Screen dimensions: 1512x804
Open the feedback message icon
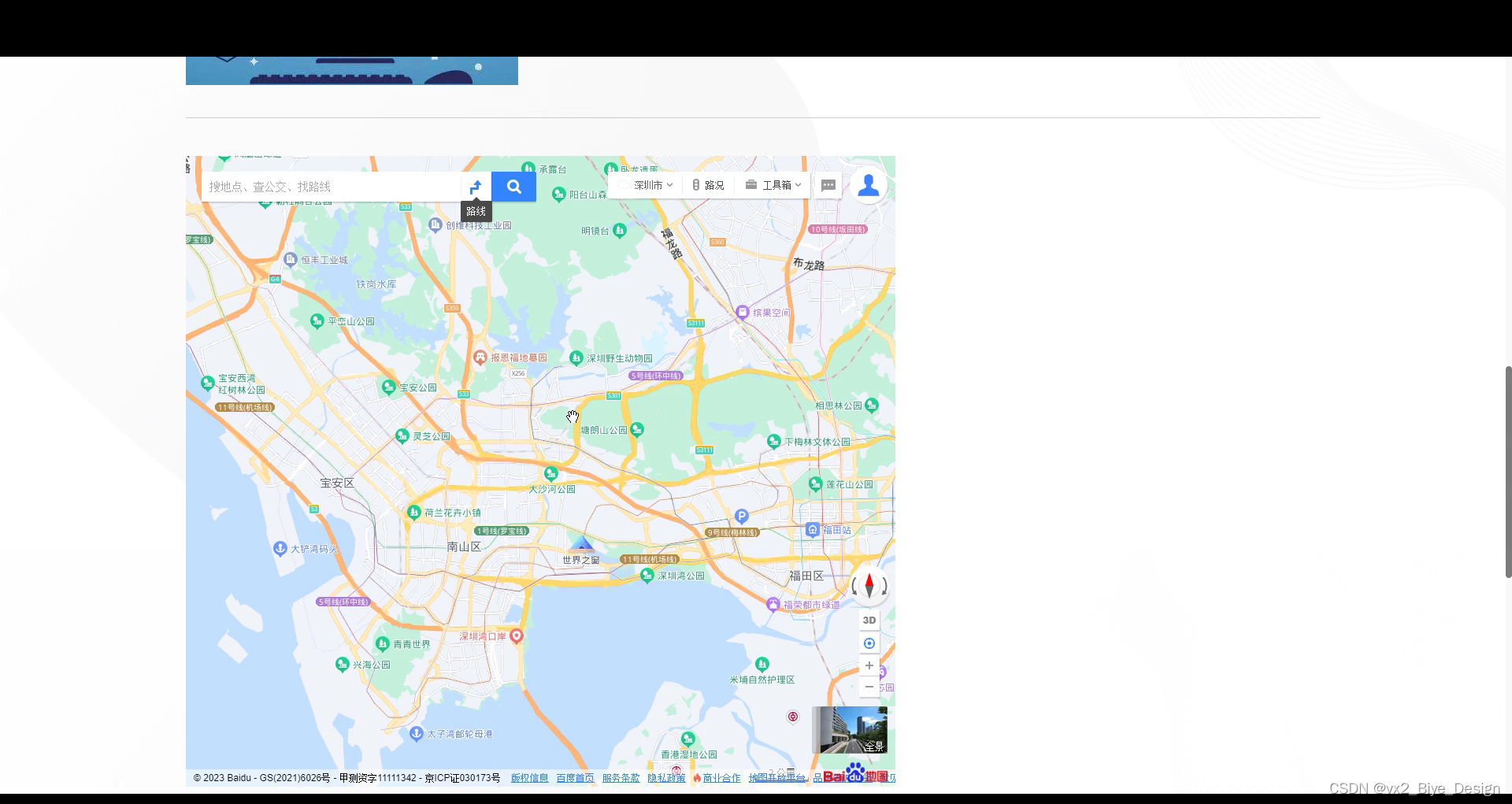828,185
